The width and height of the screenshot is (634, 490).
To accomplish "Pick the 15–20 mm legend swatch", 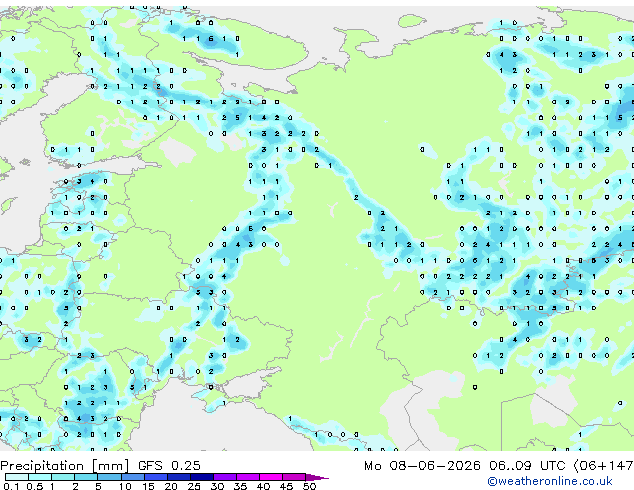I will [x=156, y=477].
